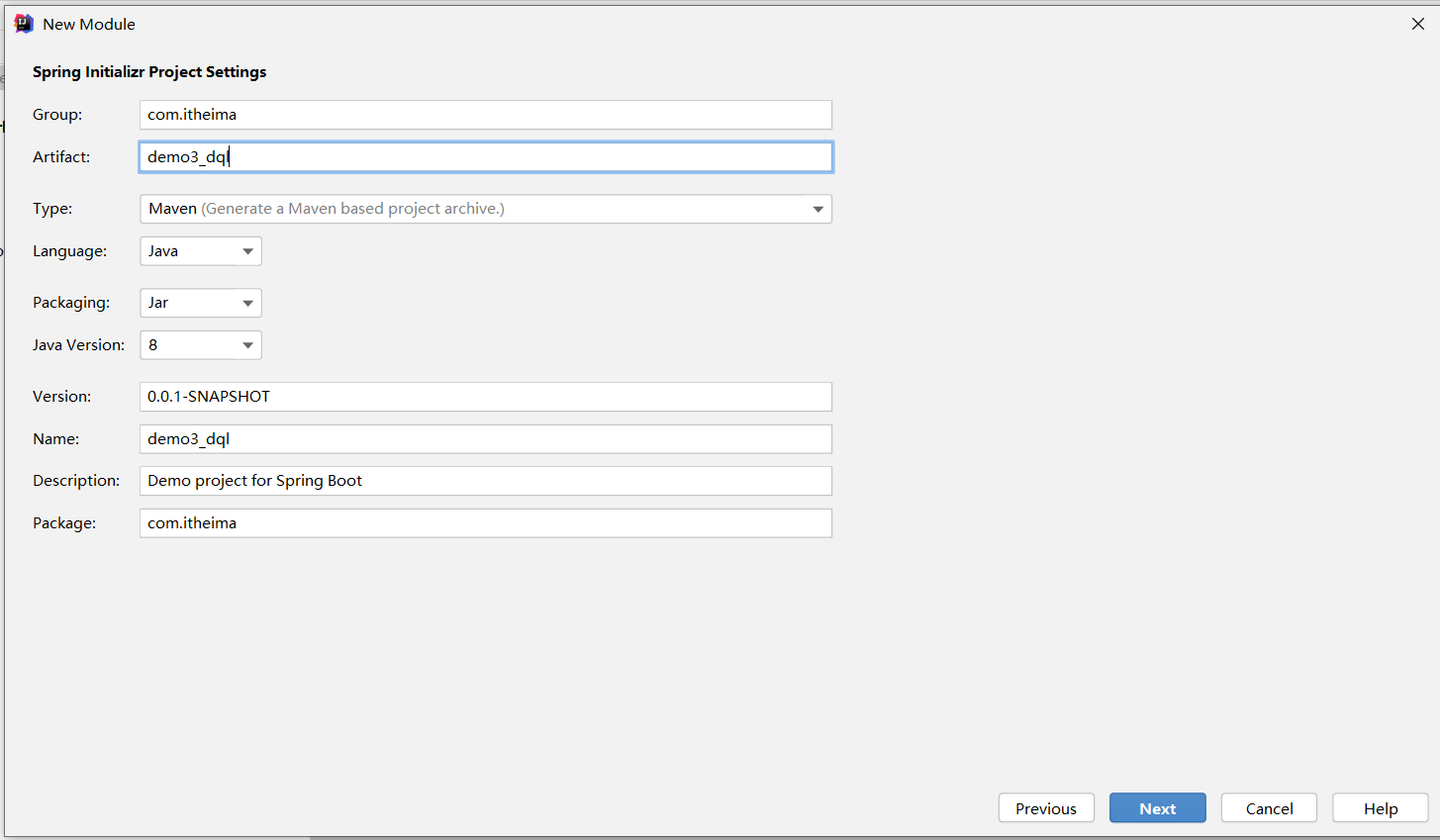1440x840 pixels.
Task: Click the Packaging dropdown arrow
Action: [x=247, y=303]
